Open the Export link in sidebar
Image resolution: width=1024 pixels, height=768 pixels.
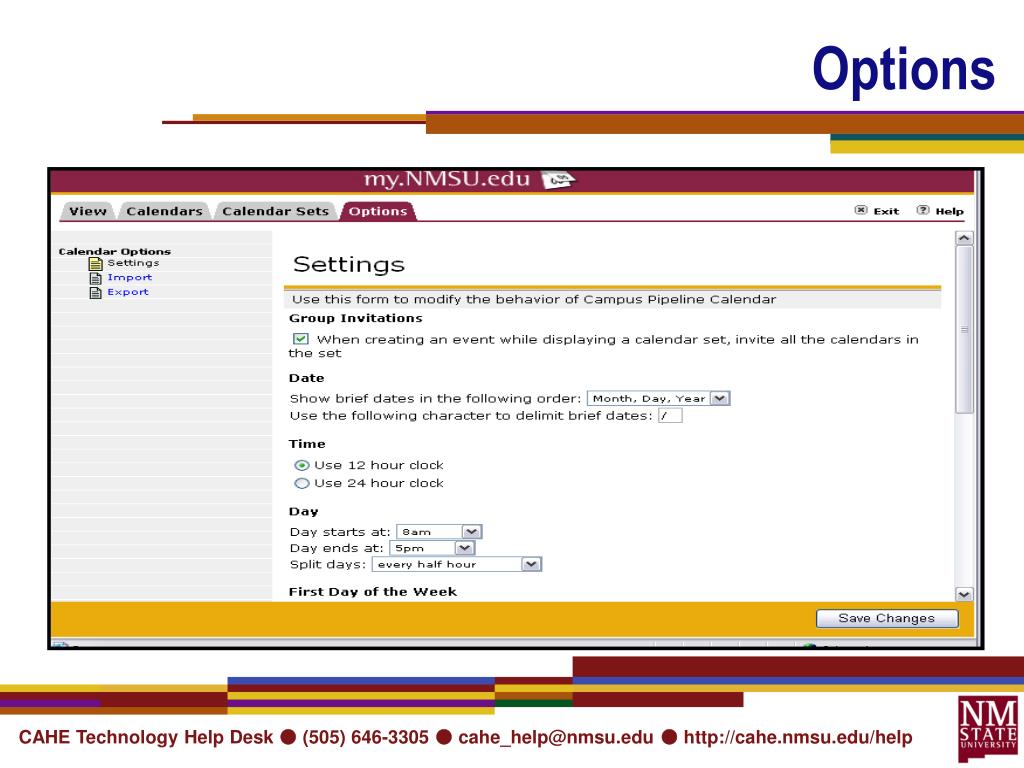pyautogui.click(x=128, y=292)
